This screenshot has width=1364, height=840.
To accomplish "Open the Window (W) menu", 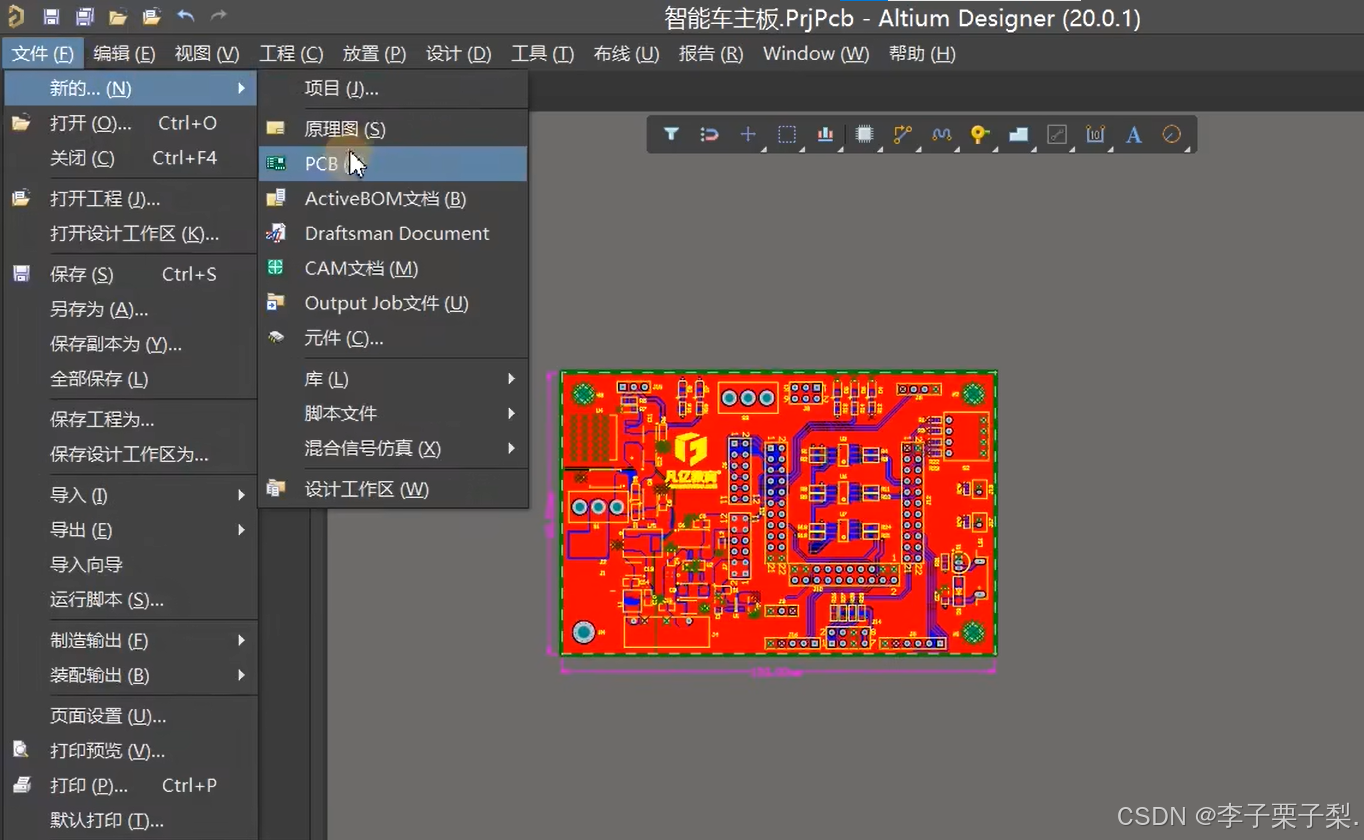I will pyautogui.click(x=816, y=54).
